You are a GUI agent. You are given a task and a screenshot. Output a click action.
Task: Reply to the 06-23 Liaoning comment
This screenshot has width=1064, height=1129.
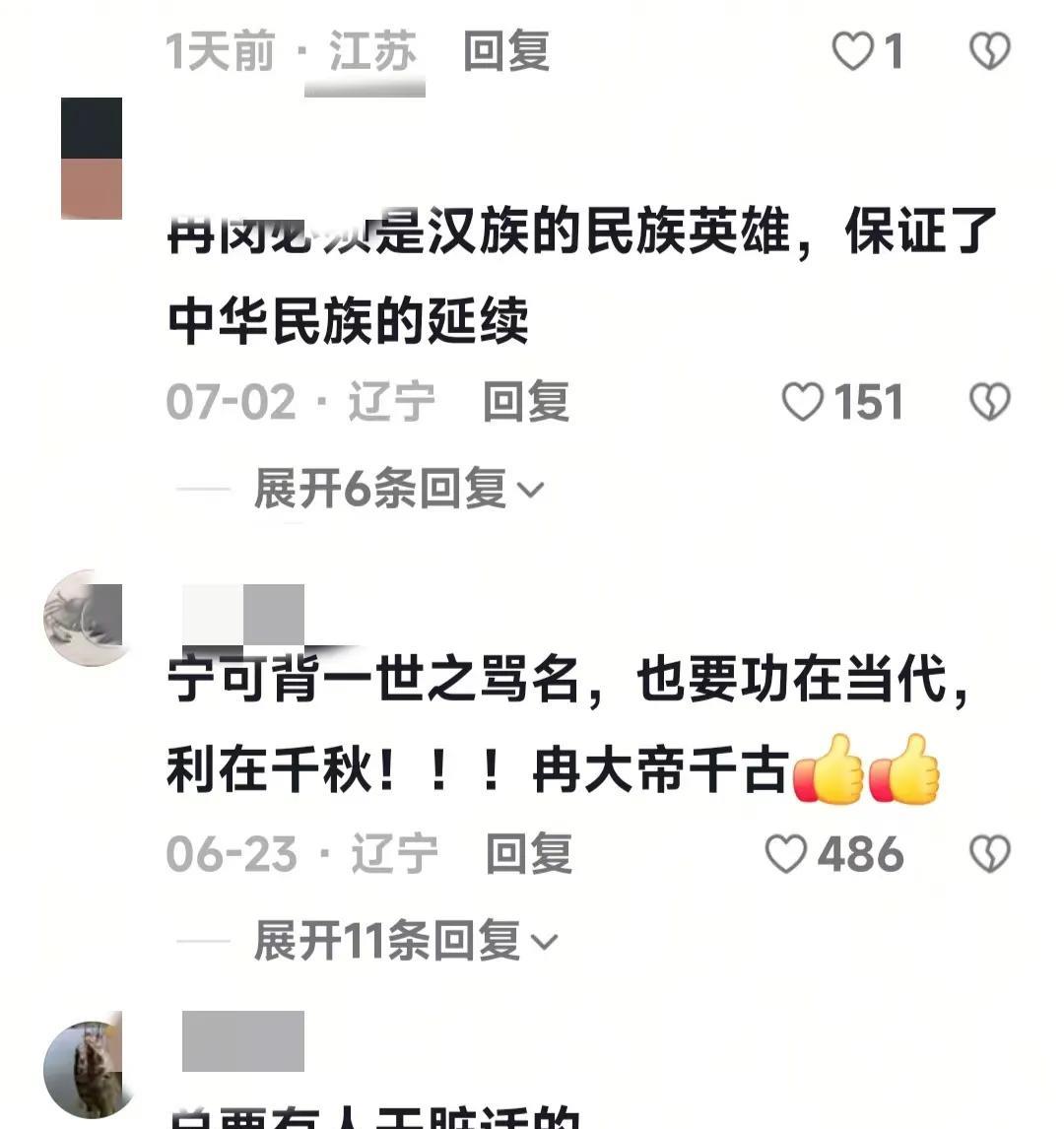528,854
